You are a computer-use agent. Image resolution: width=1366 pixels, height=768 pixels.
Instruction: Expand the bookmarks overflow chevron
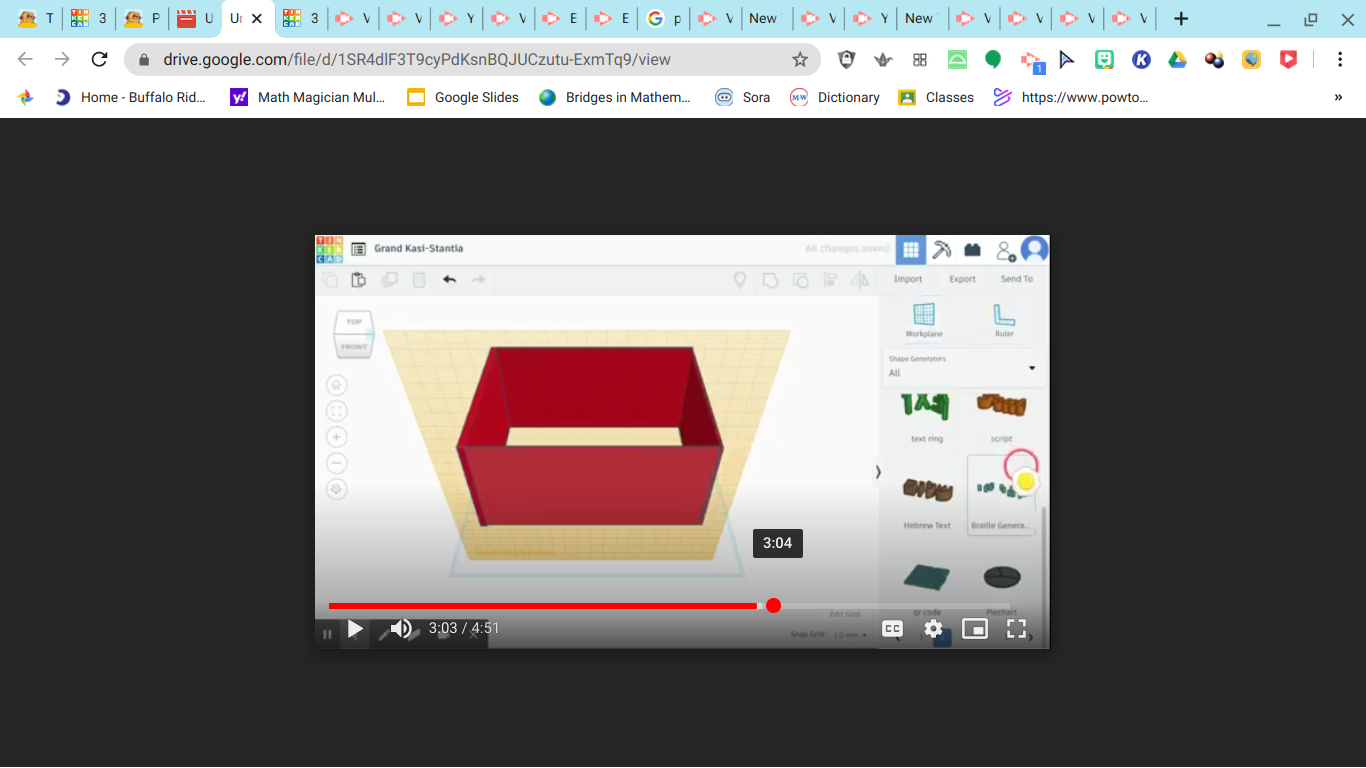1338,97
